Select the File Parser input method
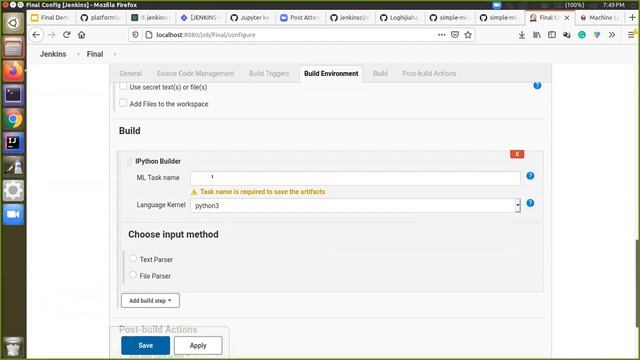The width and height of the screenshot is (640, 360). 133,275
